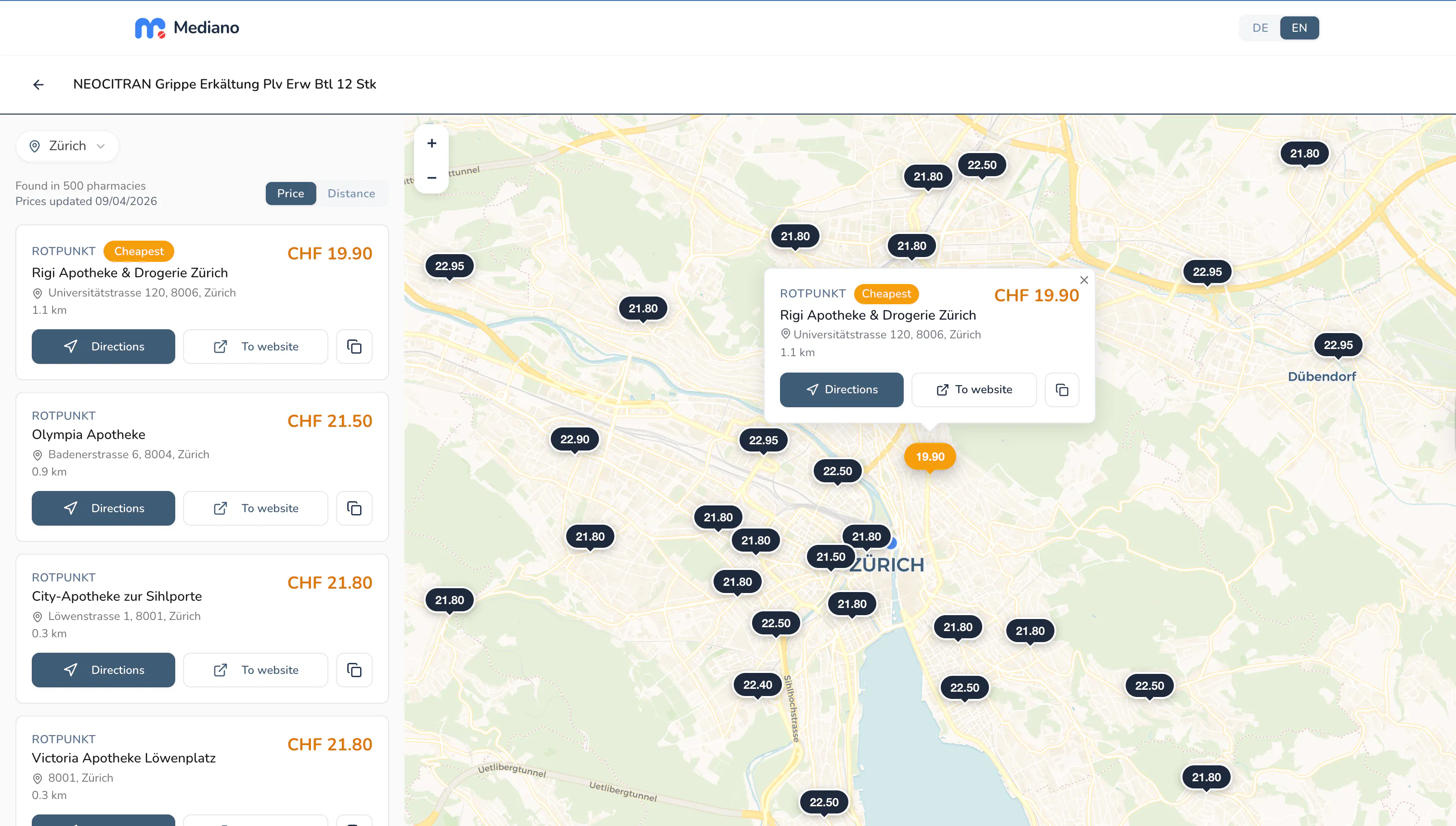The height and width of the screenshot is (826, 1456).
Task: Click the 22.95 marker right of the 22.90 marker
Action: [x=763, y=440]
